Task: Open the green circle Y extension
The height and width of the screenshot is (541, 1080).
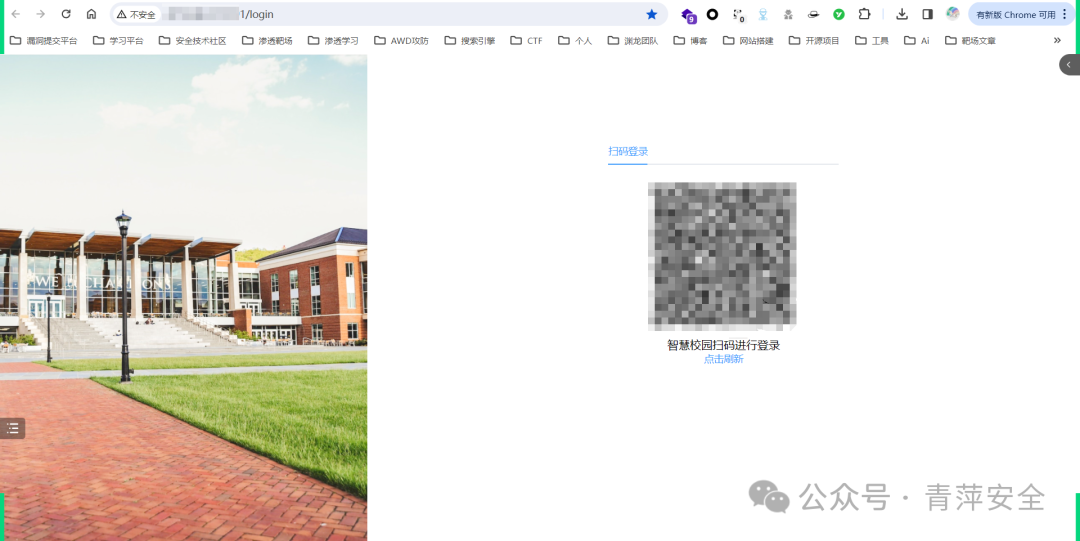Action: point(839,14)
